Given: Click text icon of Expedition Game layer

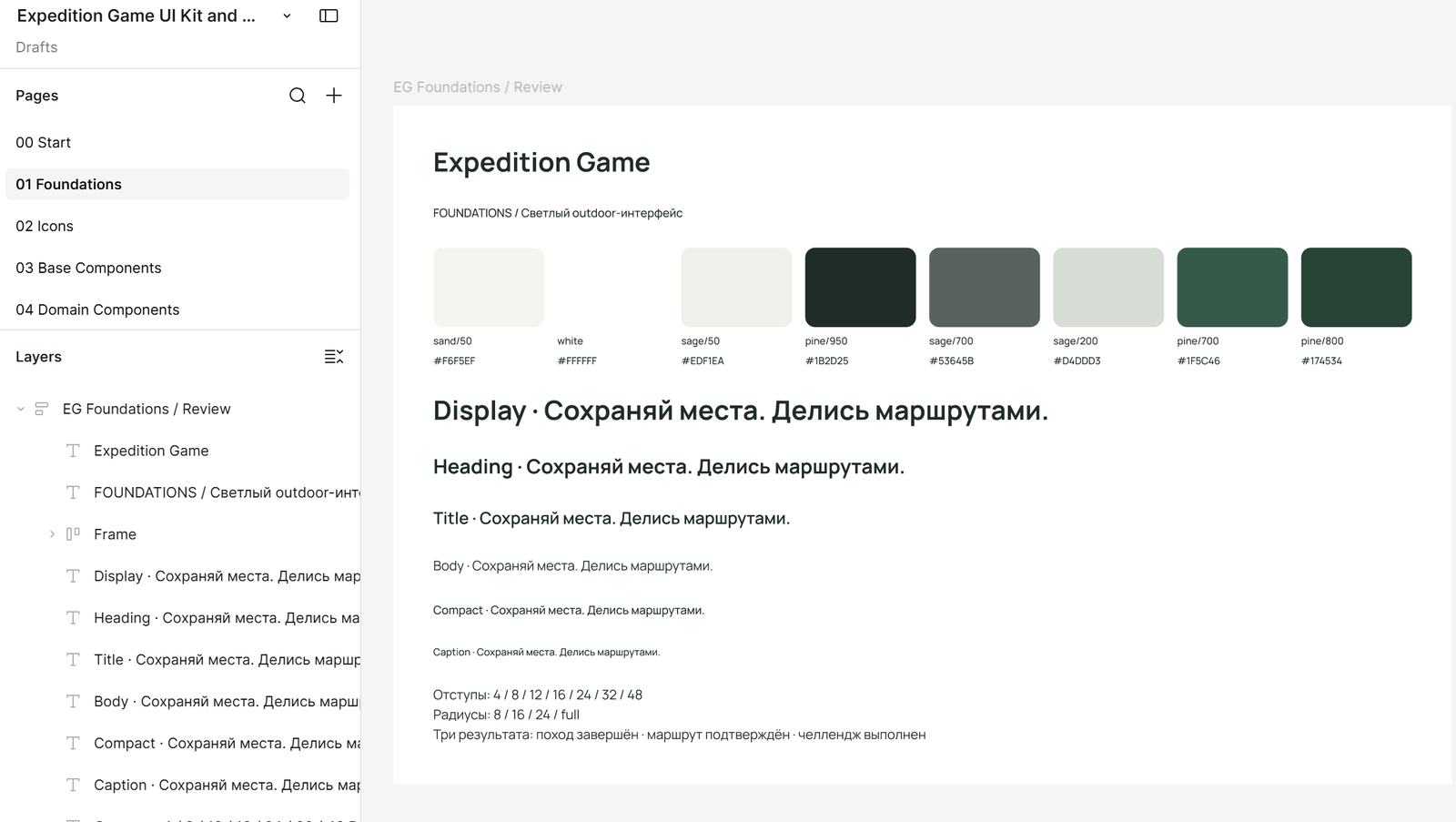Looking at the screenshot, I should click(73, 451).
